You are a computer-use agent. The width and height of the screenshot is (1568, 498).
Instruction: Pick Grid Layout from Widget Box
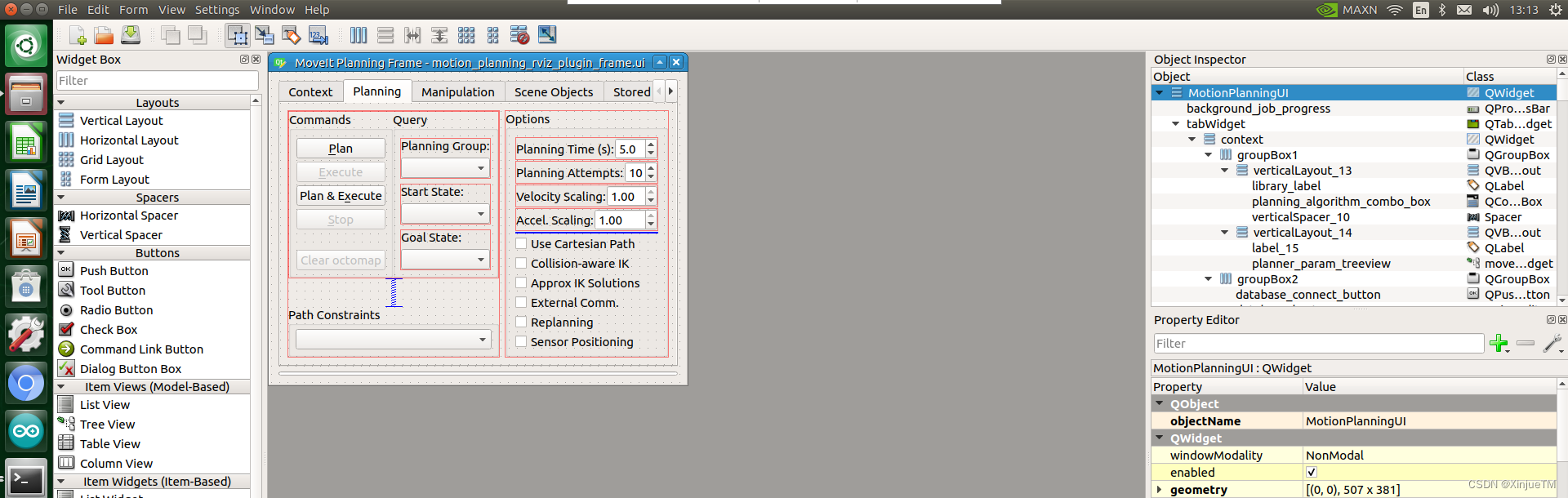(112, 160)
